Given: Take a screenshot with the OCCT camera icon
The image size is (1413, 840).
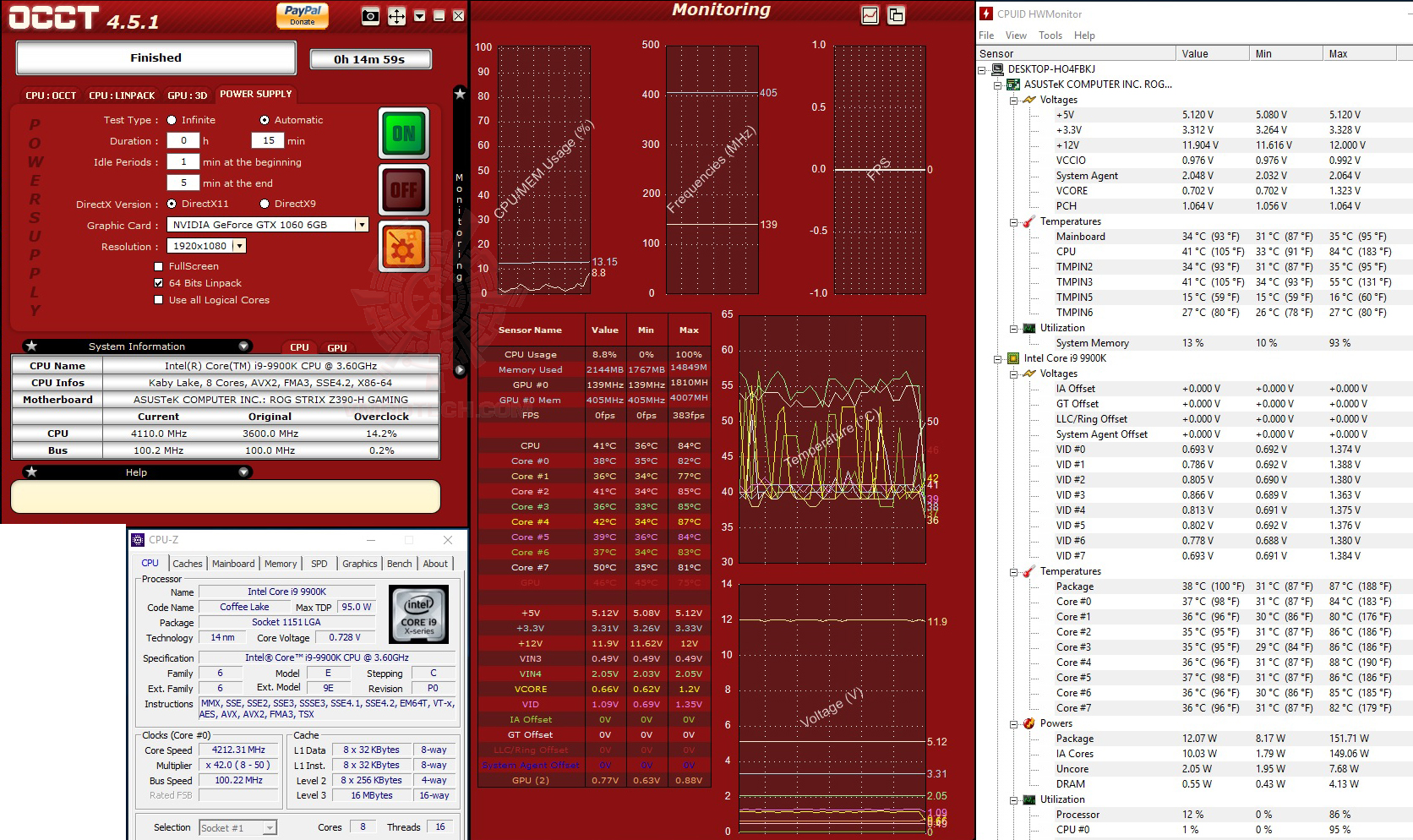Looking at the screenshot, I should click(x=370, y=16).
